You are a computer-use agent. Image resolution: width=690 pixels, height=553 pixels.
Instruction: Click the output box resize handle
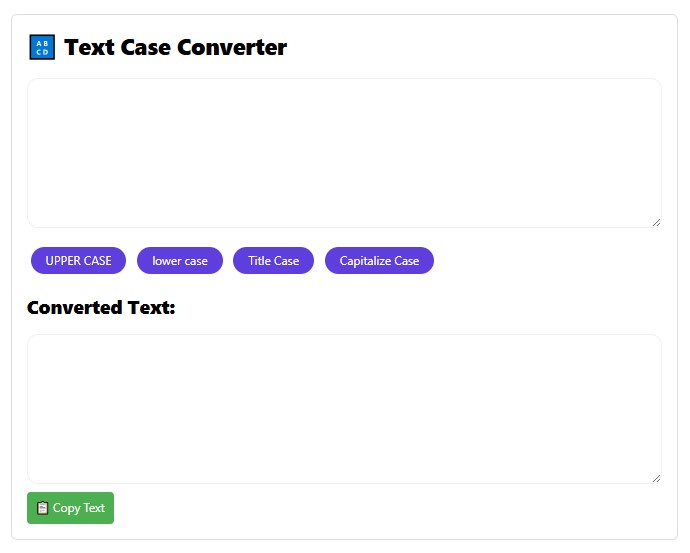pyautogui.click(x=656, y=478)
